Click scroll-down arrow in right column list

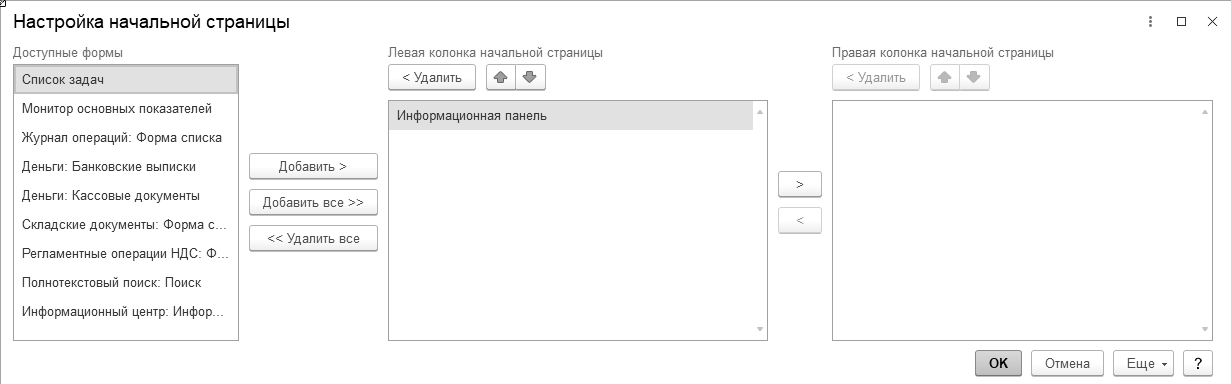pos(1204,329)
